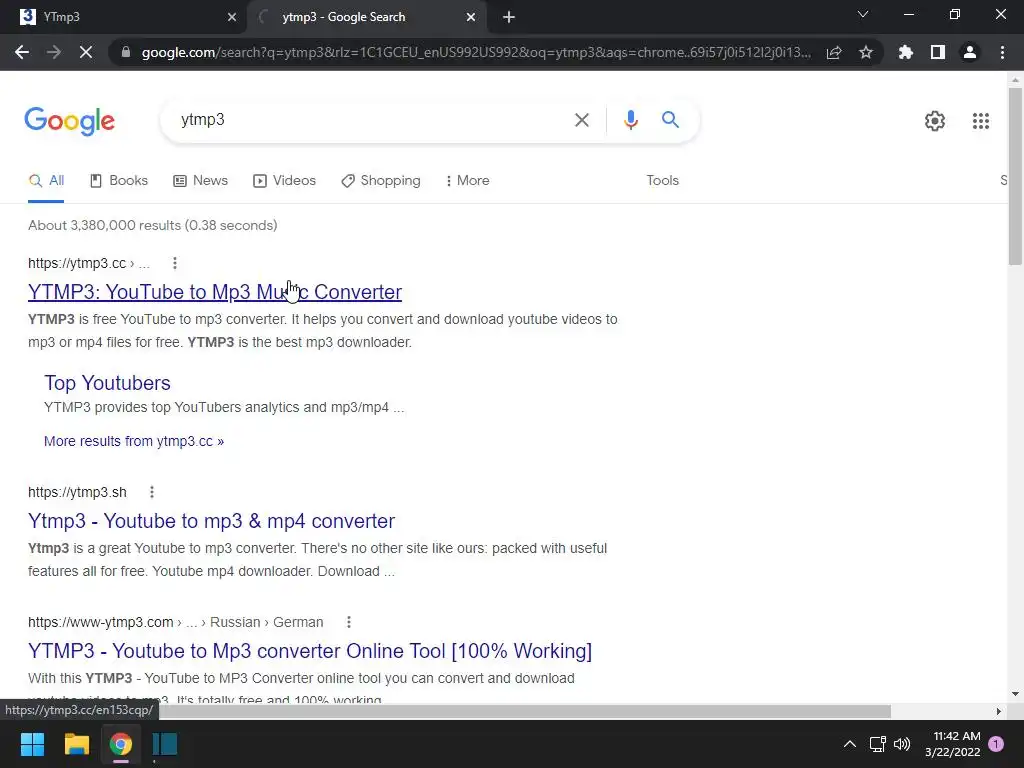Open options for ytmp3.sh result

(x=152, y=492)
